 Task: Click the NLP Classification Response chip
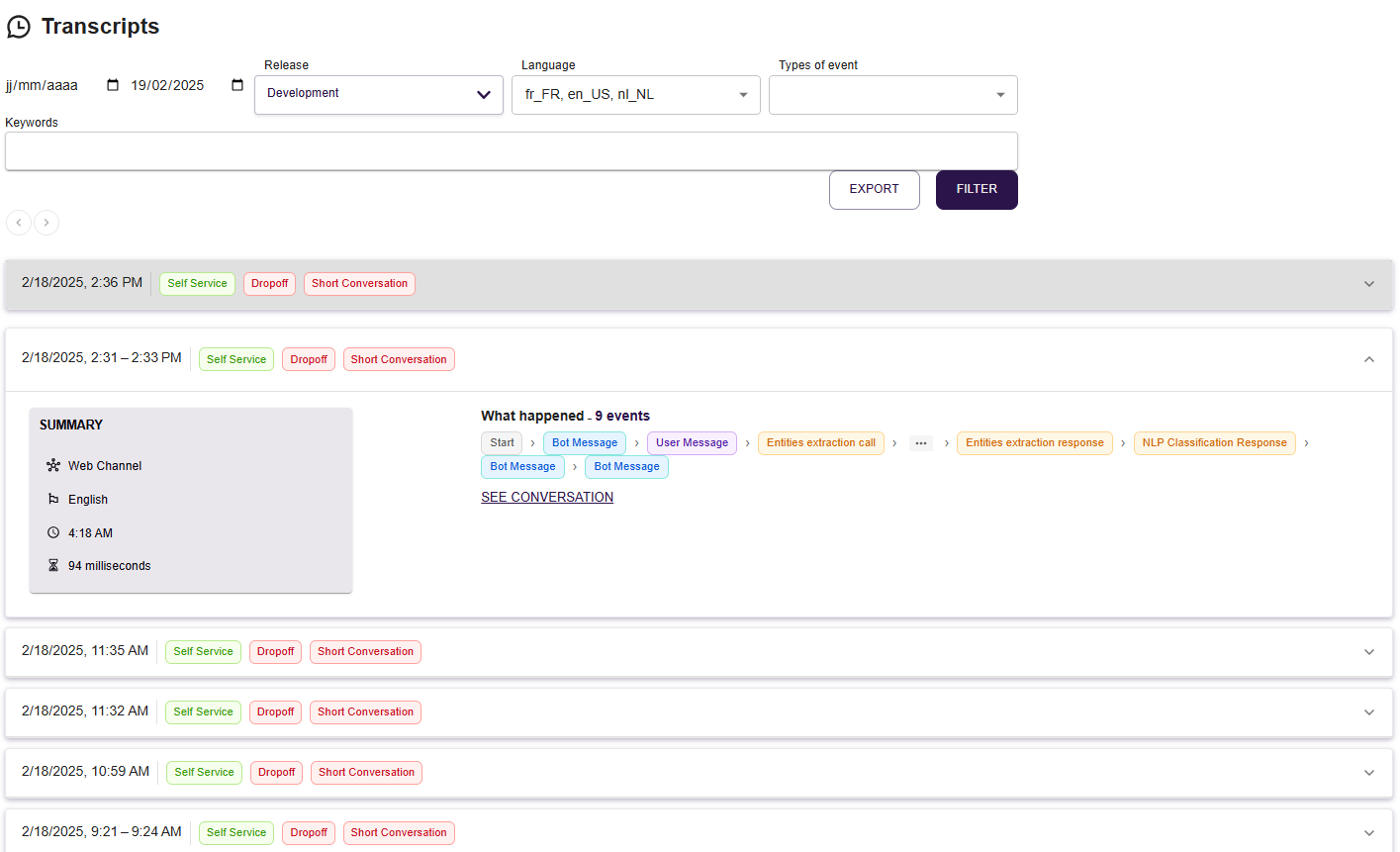click(x=1215, y=443)
